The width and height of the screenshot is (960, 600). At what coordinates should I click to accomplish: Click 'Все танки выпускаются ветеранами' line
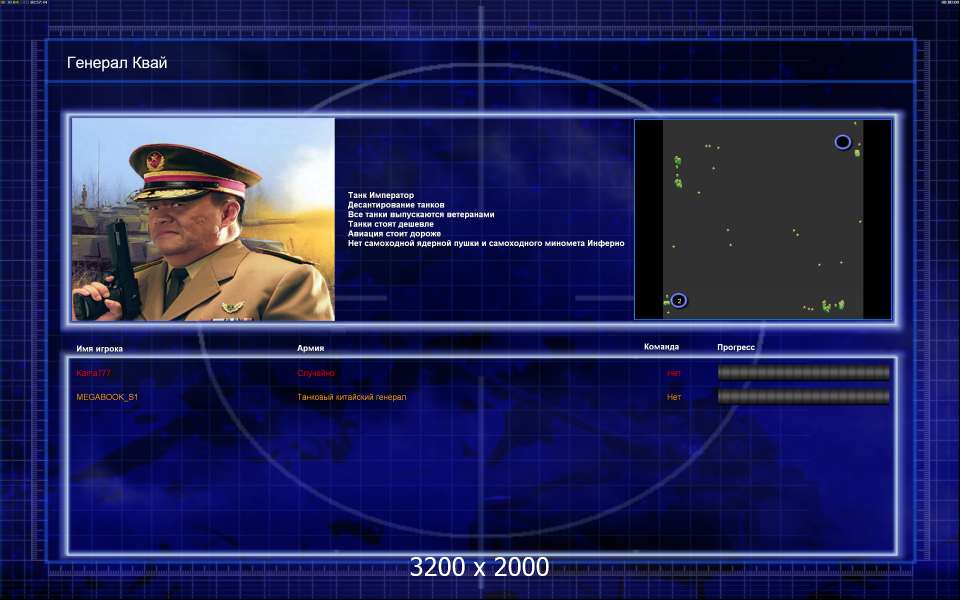click(x=421, y=214)
